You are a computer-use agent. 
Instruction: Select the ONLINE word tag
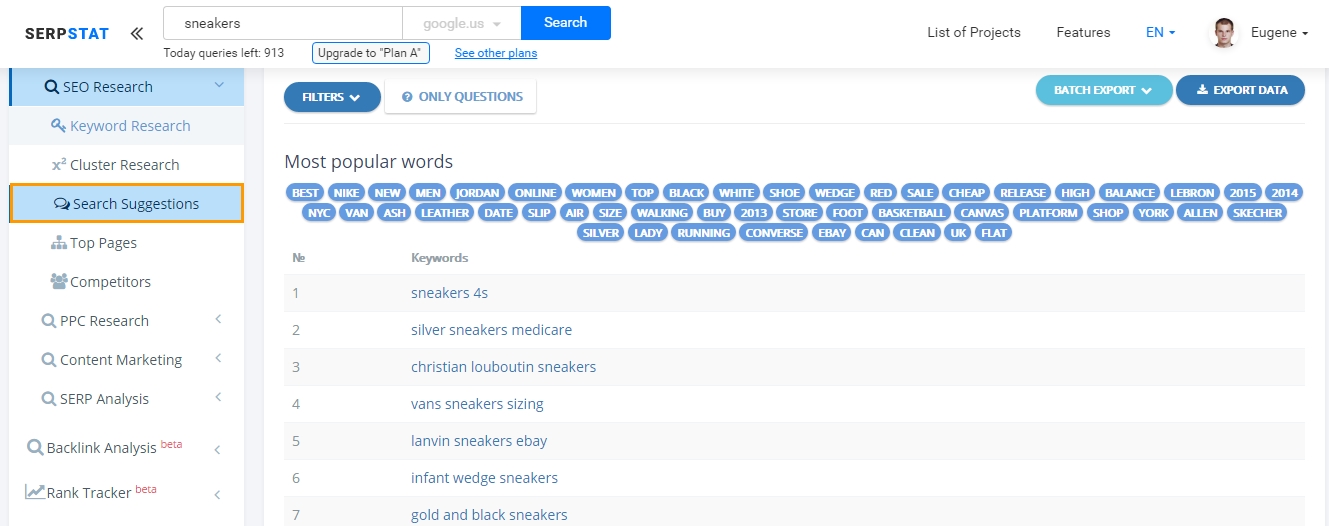tap(535, 193)
